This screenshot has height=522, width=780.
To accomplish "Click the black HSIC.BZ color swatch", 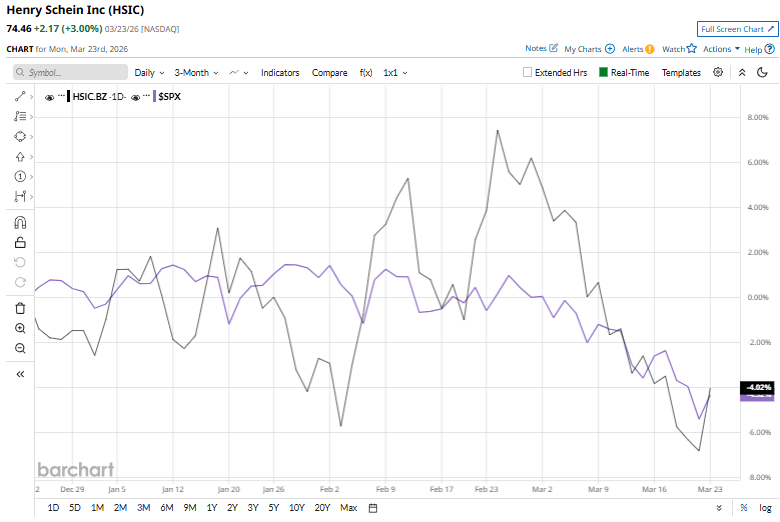I will (x=69, y=97).
